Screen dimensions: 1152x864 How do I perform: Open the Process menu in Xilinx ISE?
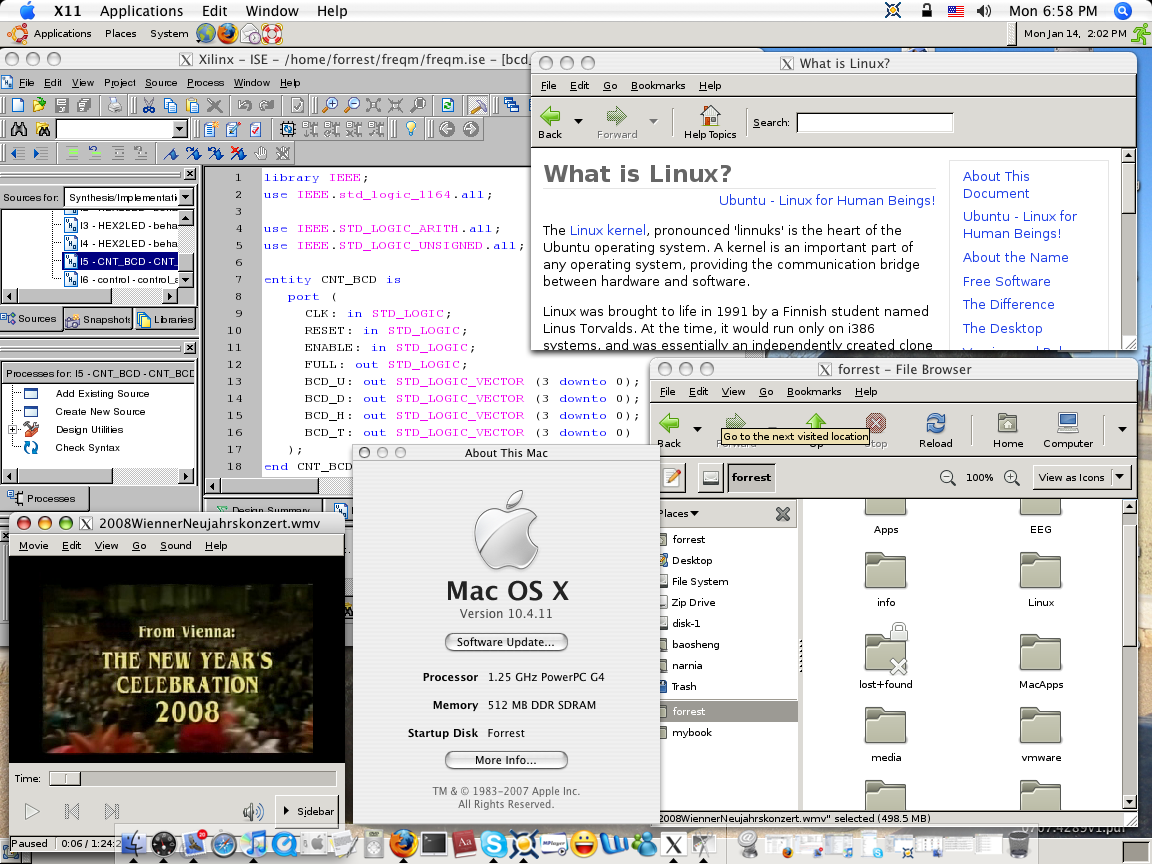pyautogui.click(x=205, y=82)
